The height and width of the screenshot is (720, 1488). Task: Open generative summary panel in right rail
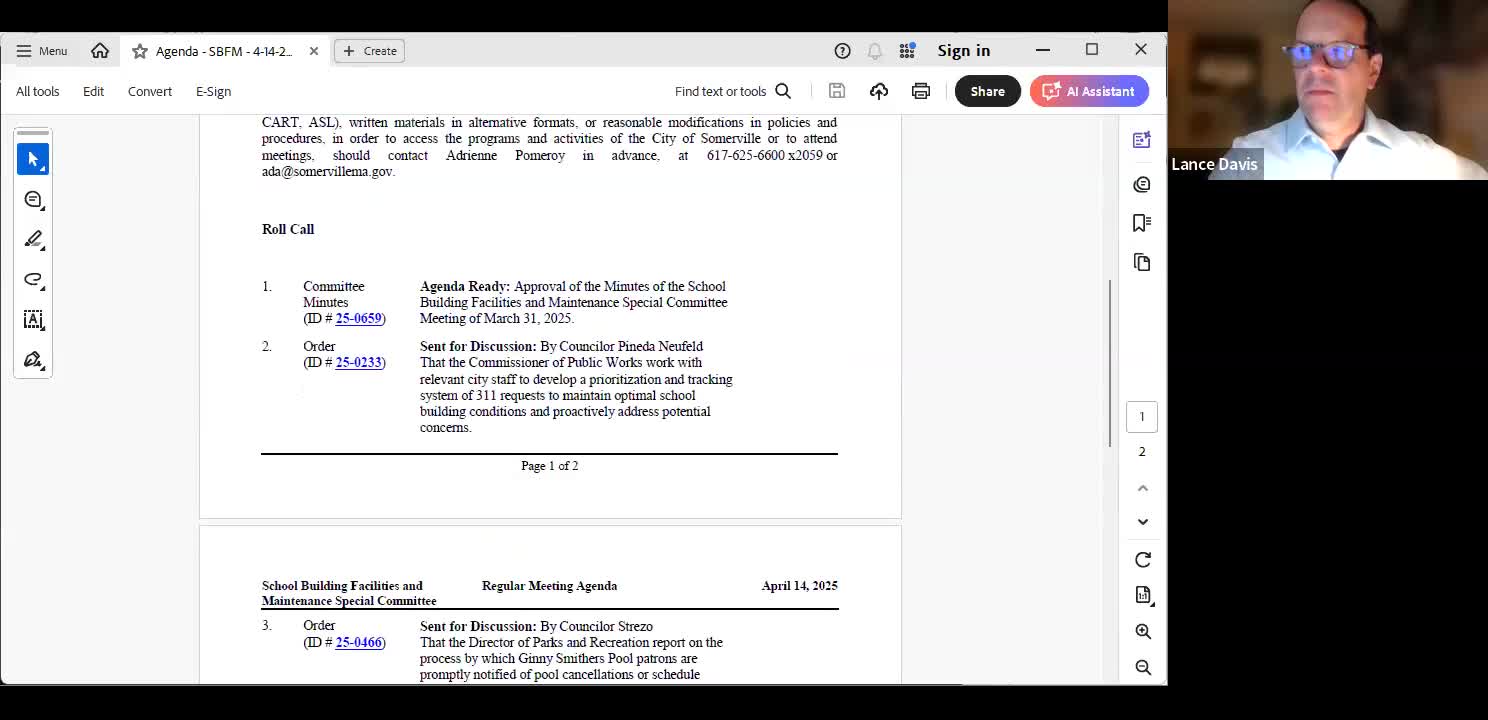(1142, 140)
